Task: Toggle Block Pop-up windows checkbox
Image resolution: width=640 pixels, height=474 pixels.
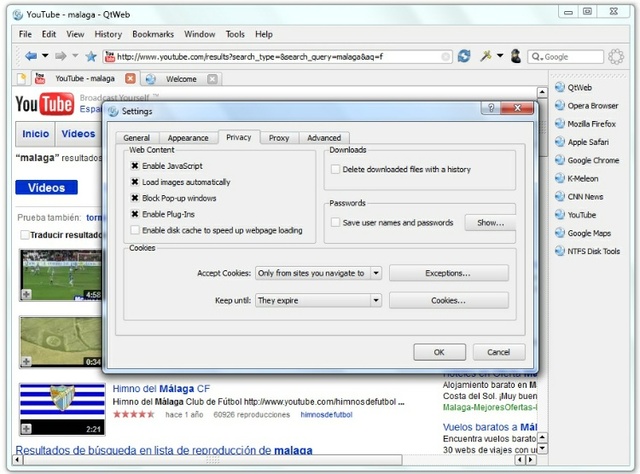Action: click(135, 198)
